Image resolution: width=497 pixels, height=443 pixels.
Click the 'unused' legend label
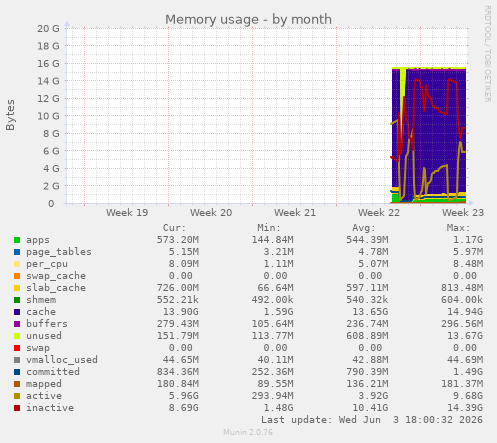[44, 336]
